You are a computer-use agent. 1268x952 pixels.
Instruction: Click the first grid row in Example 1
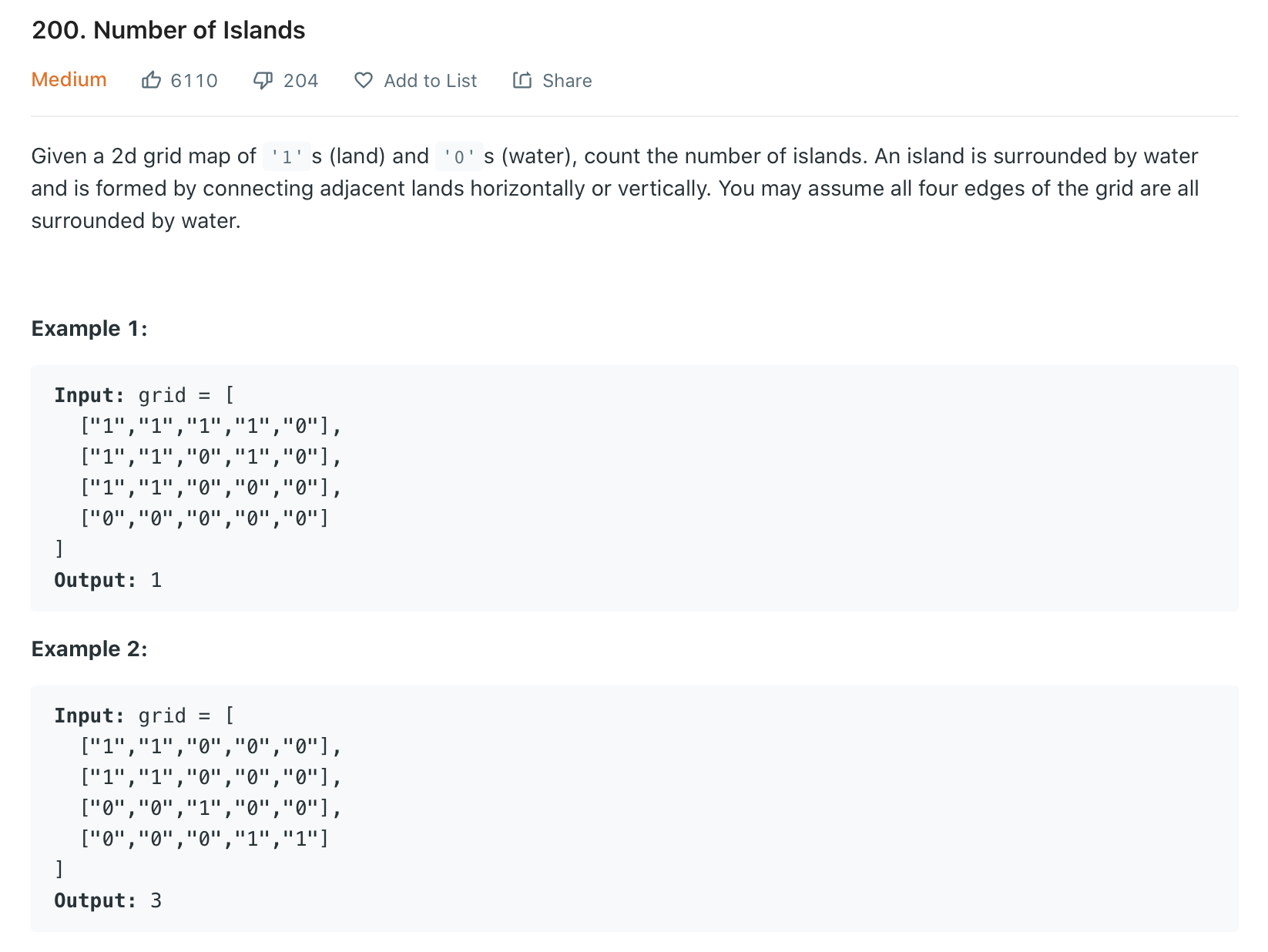click(210, 426)
